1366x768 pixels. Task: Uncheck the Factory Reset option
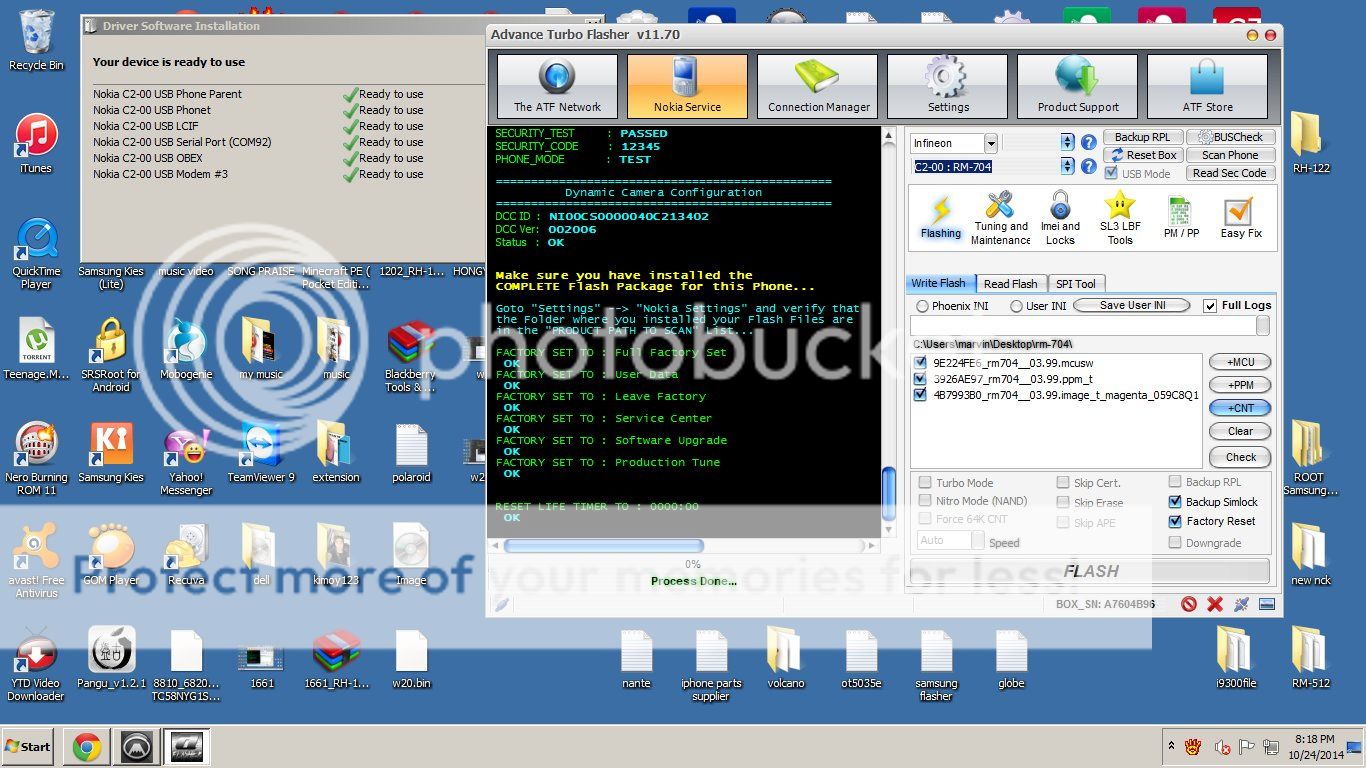1176,521
